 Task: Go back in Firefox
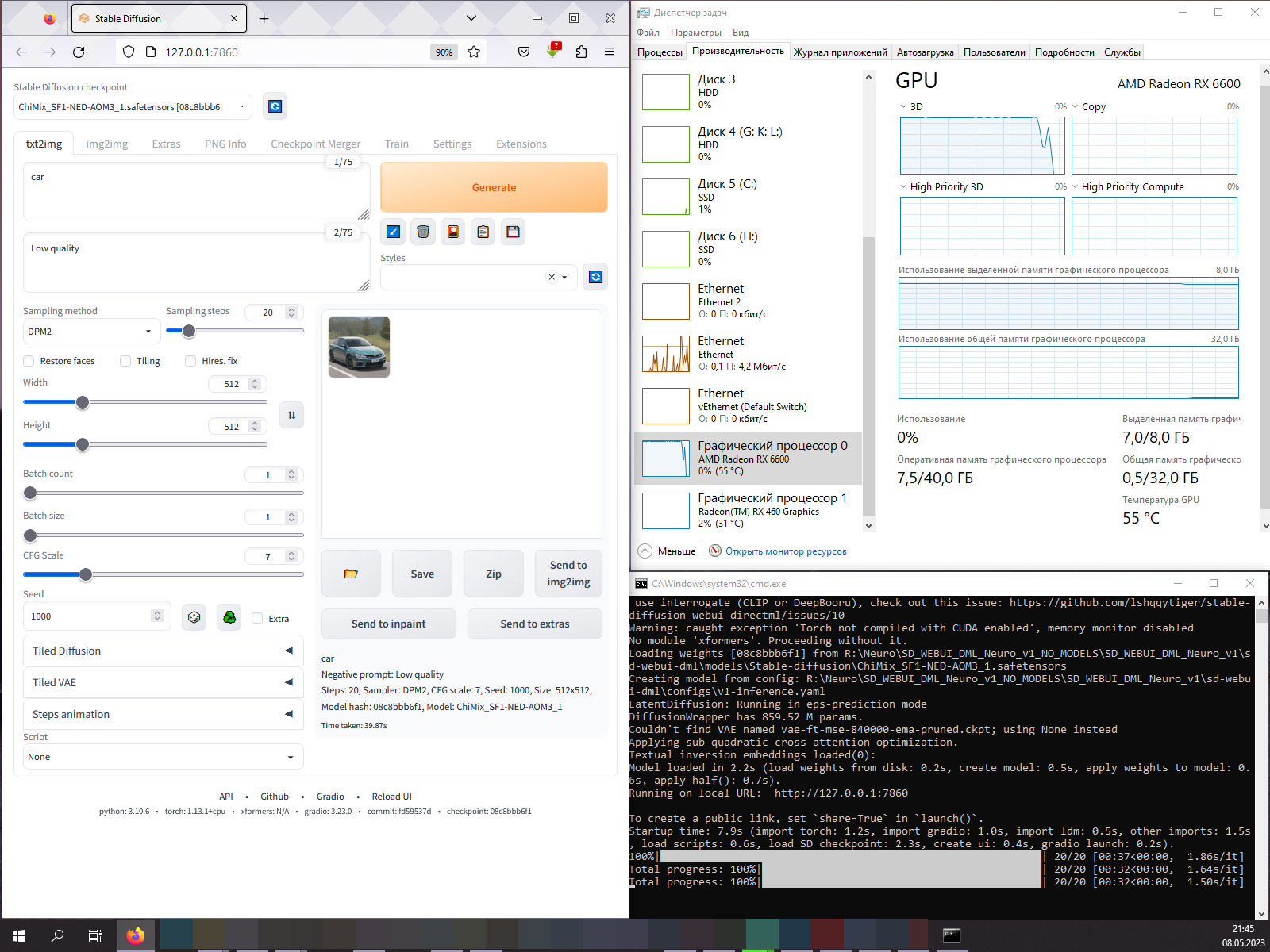click(21, 52)
